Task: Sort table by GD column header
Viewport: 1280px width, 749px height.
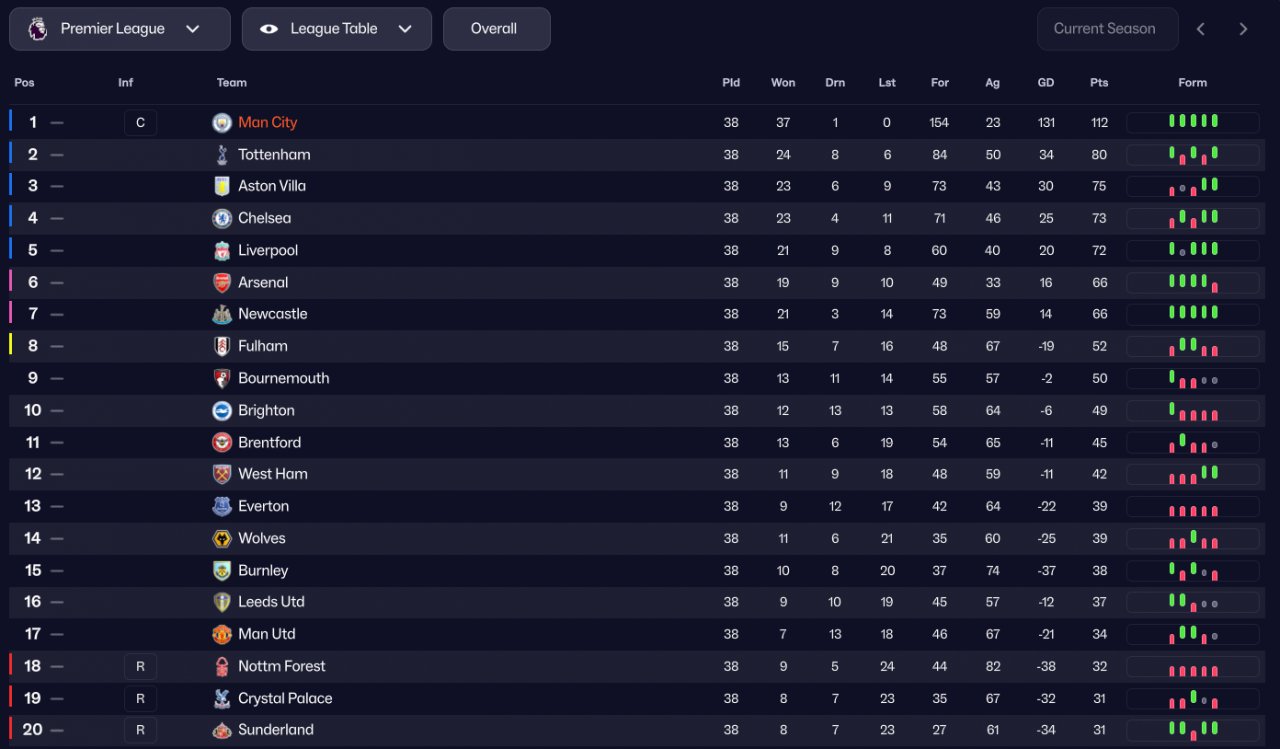Action: tap(1045, 83)
